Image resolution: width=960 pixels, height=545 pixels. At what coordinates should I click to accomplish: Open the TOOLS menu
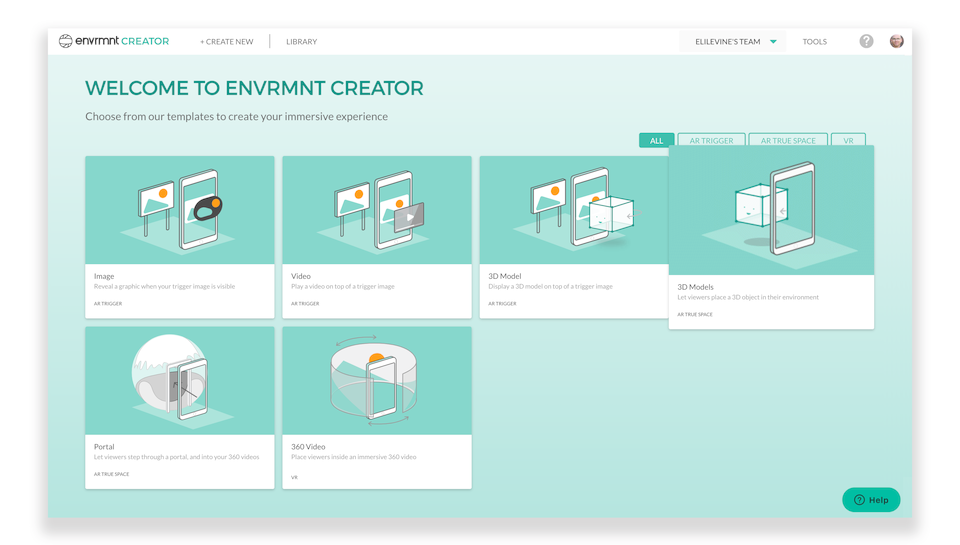point(815,42)
